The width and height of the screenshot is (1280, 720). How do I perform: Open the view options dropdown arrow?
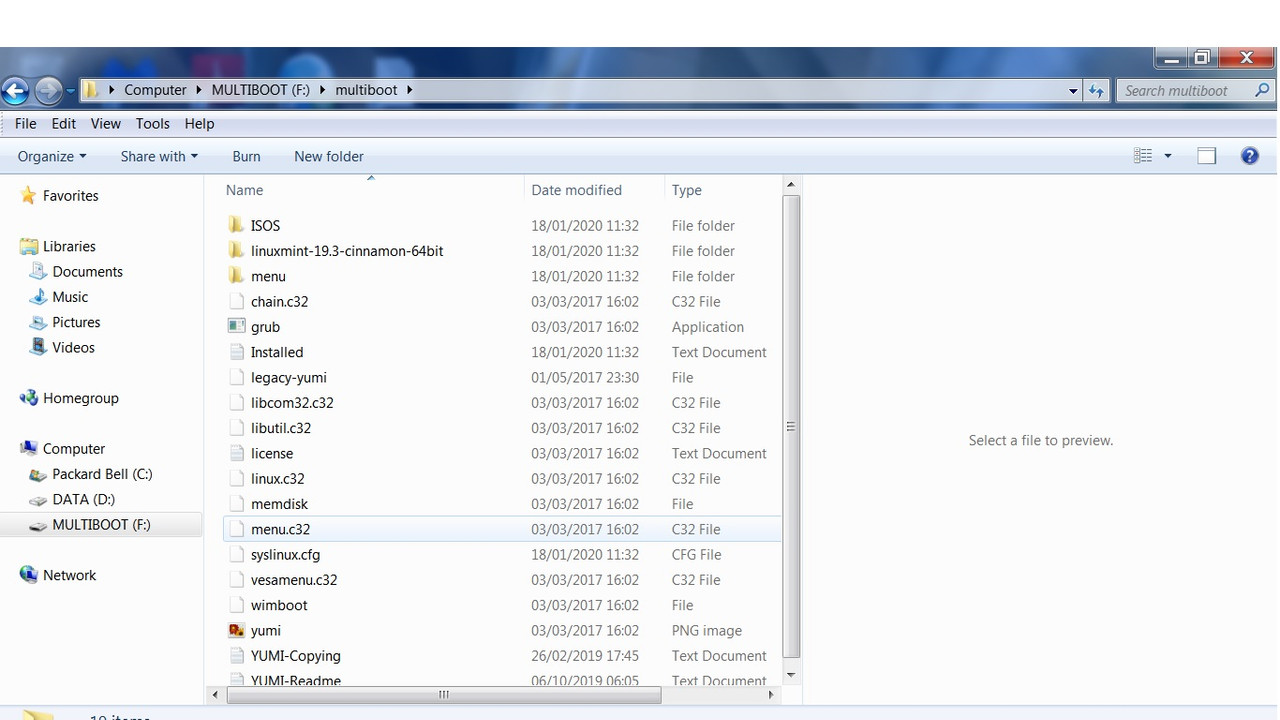coord(1167,156)
